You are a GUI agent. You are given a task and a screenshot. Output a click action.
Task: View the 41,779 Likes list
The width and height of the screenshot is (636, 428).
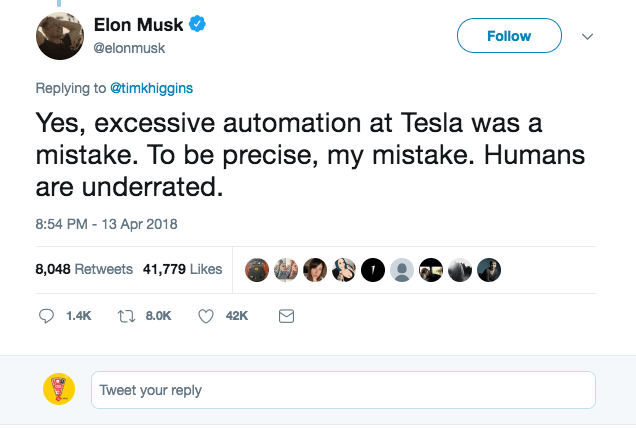tap(182, 269)
